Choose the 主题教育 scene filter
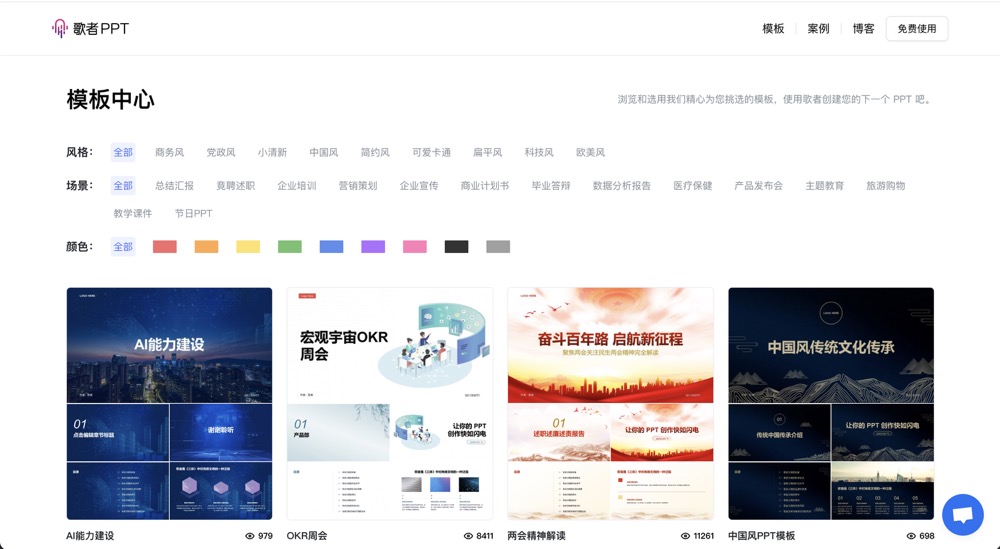The image size is (1000, 549). (825, 186)
